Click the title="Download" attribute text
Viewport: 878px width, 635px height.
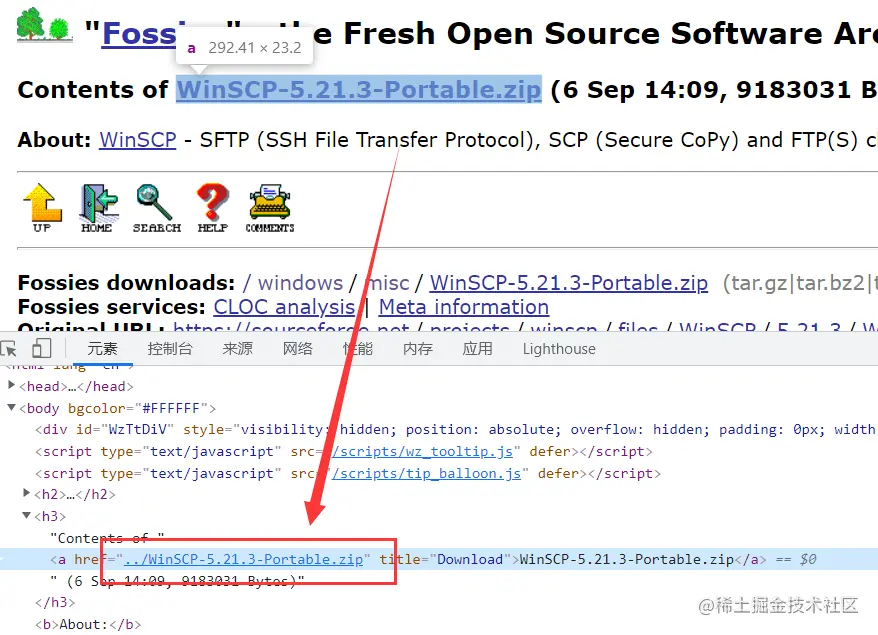[445, 559]
